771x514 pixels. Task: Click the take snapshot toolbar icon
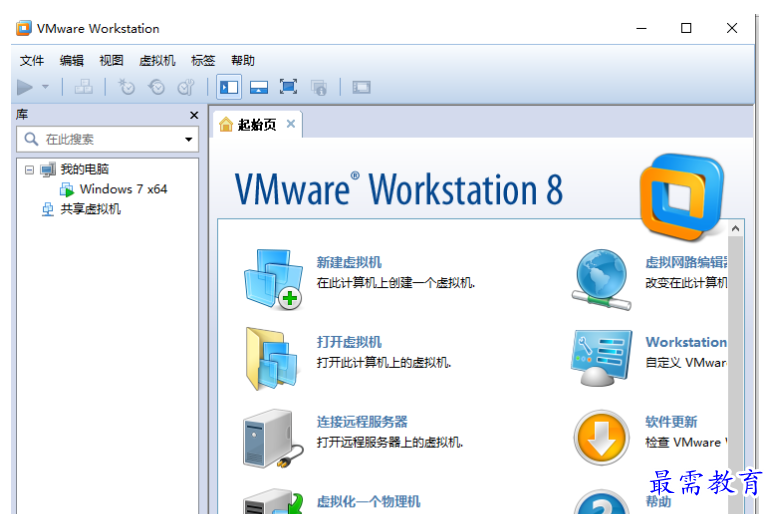click(x=126, y=88)
